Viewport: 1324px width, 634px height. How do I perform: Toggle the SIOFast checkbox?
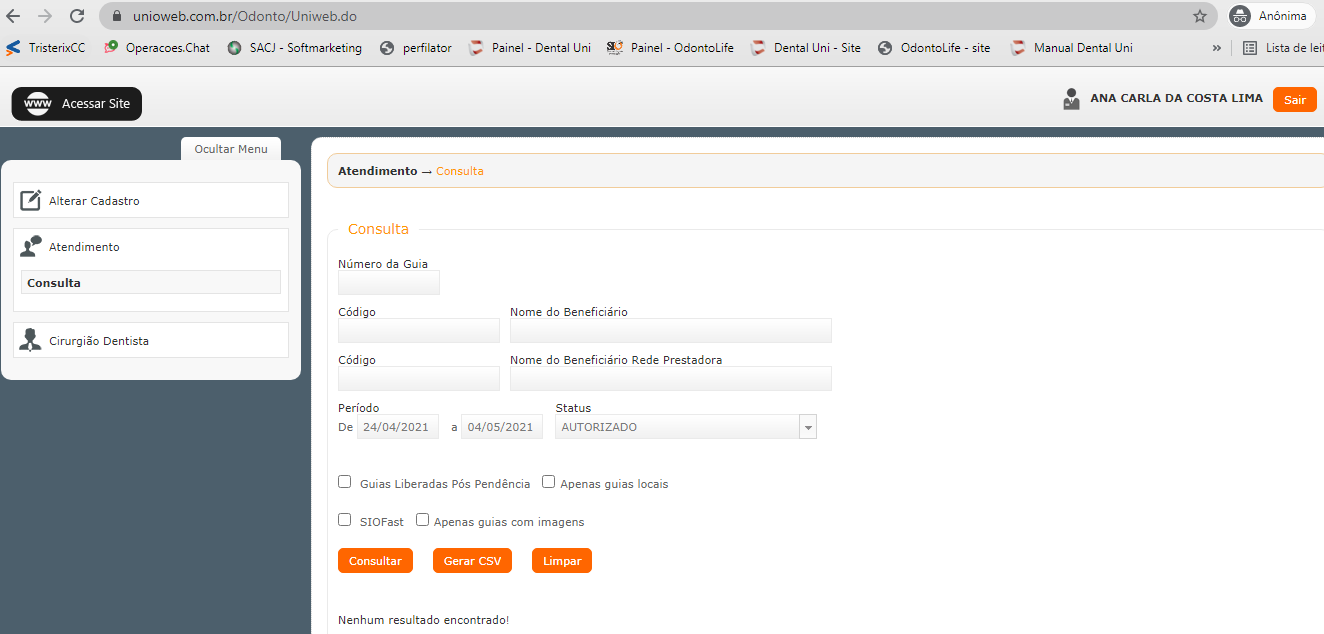(345, 520)
